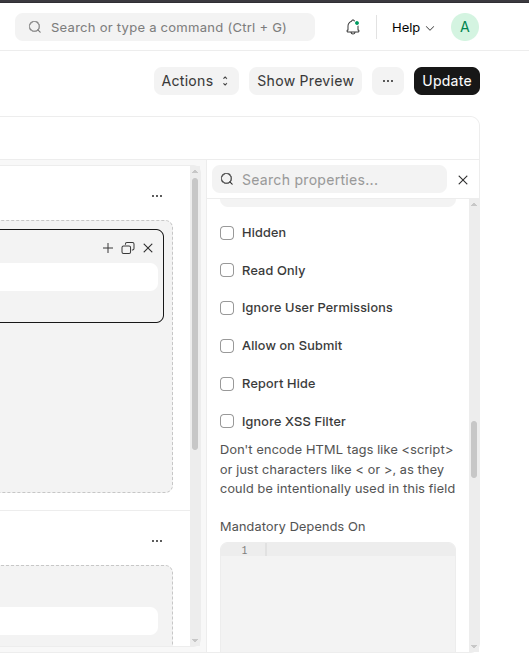Screen dimensions: 529x653
Task: Click the plus icon to add field
Action: pyautogui.click(x=108, y=248)
